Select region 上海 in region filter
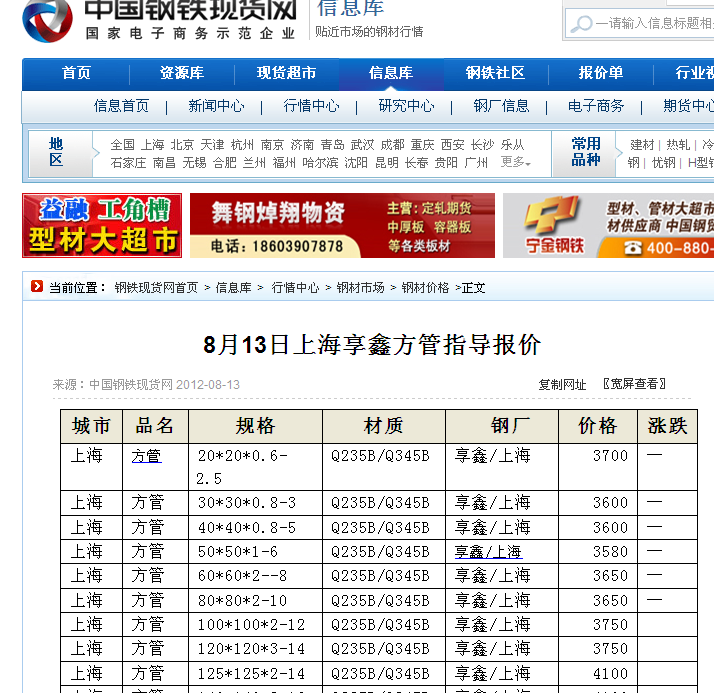Viewport: 714px width, 693px height. (x=152, y=145)
